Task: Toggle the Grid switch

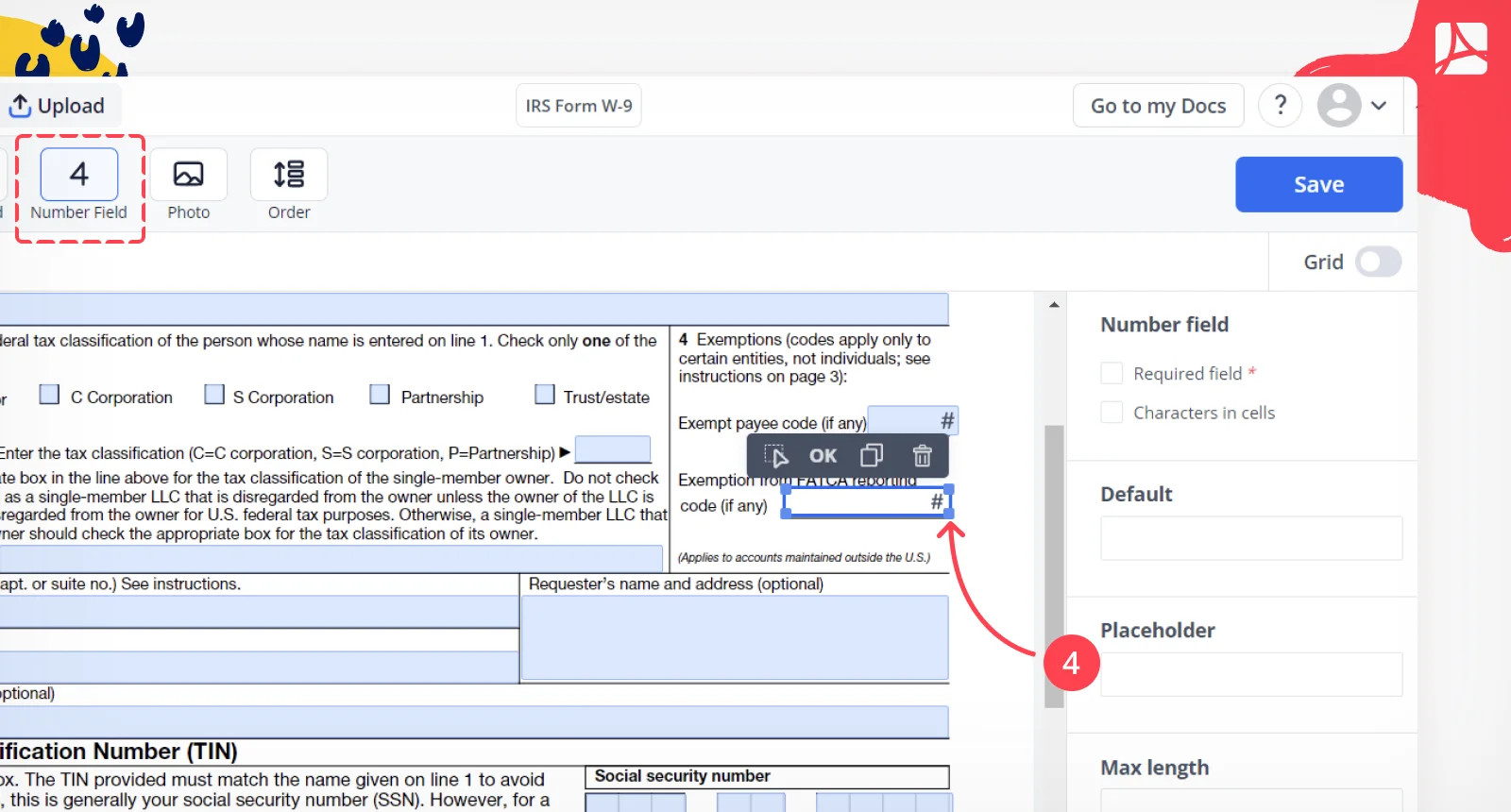Action: pyautogui.click(x=1379, y=262)
